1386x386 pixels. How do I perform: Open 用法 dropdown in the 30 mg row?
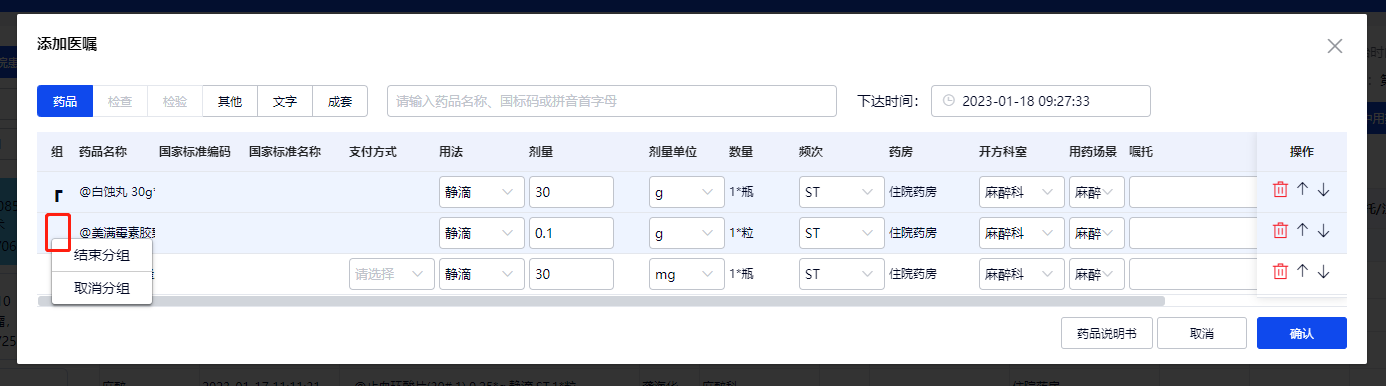(482, 273)
